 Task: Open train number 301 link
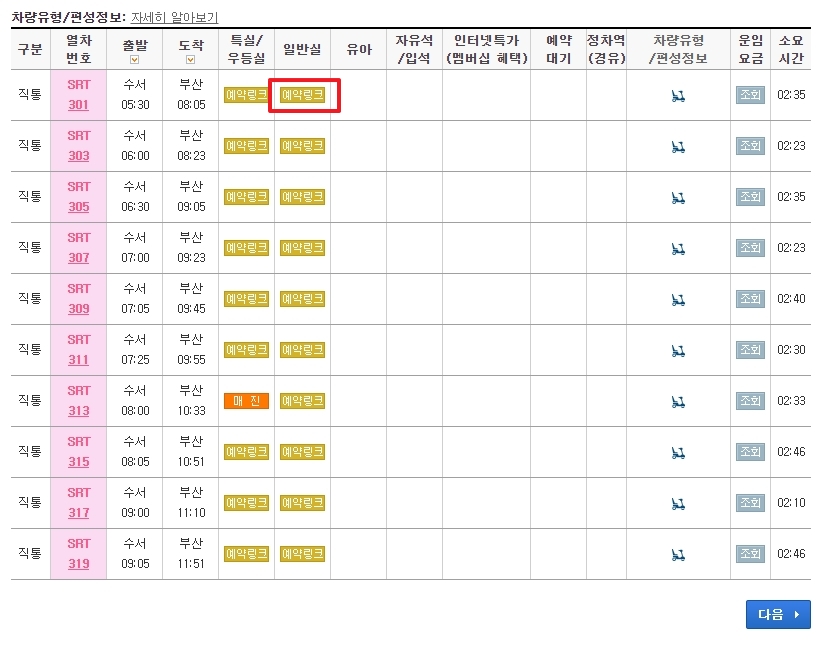click(x=78, y=105)
